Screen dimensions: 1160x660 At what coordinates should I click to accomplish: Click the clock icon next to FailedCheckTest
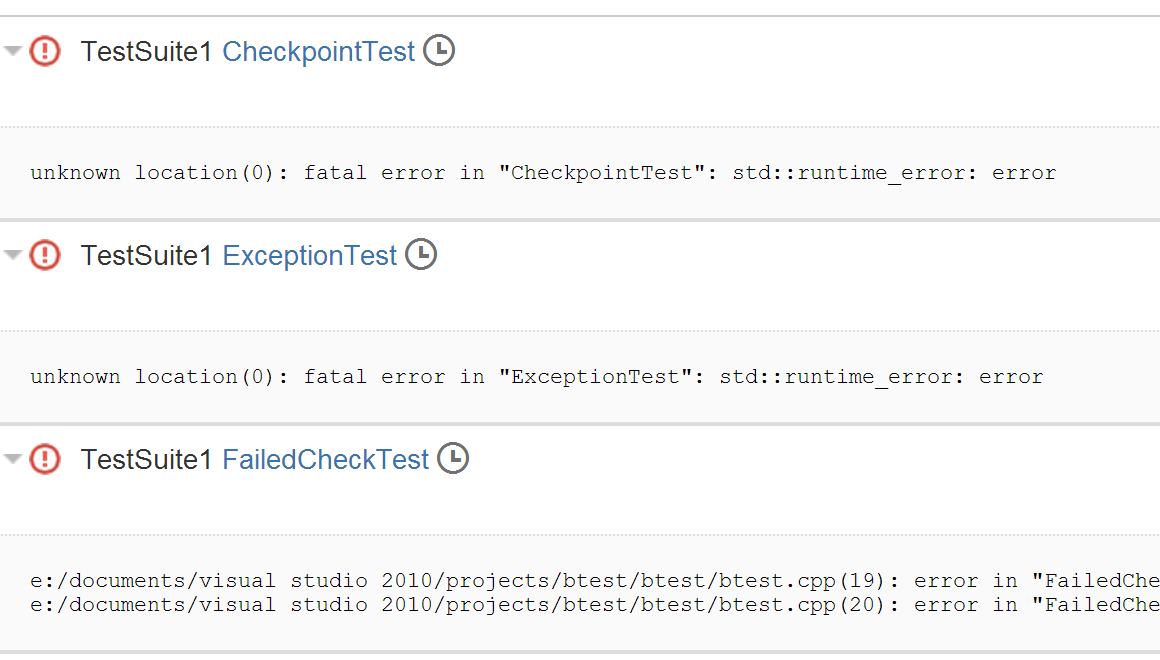[453, 458]
